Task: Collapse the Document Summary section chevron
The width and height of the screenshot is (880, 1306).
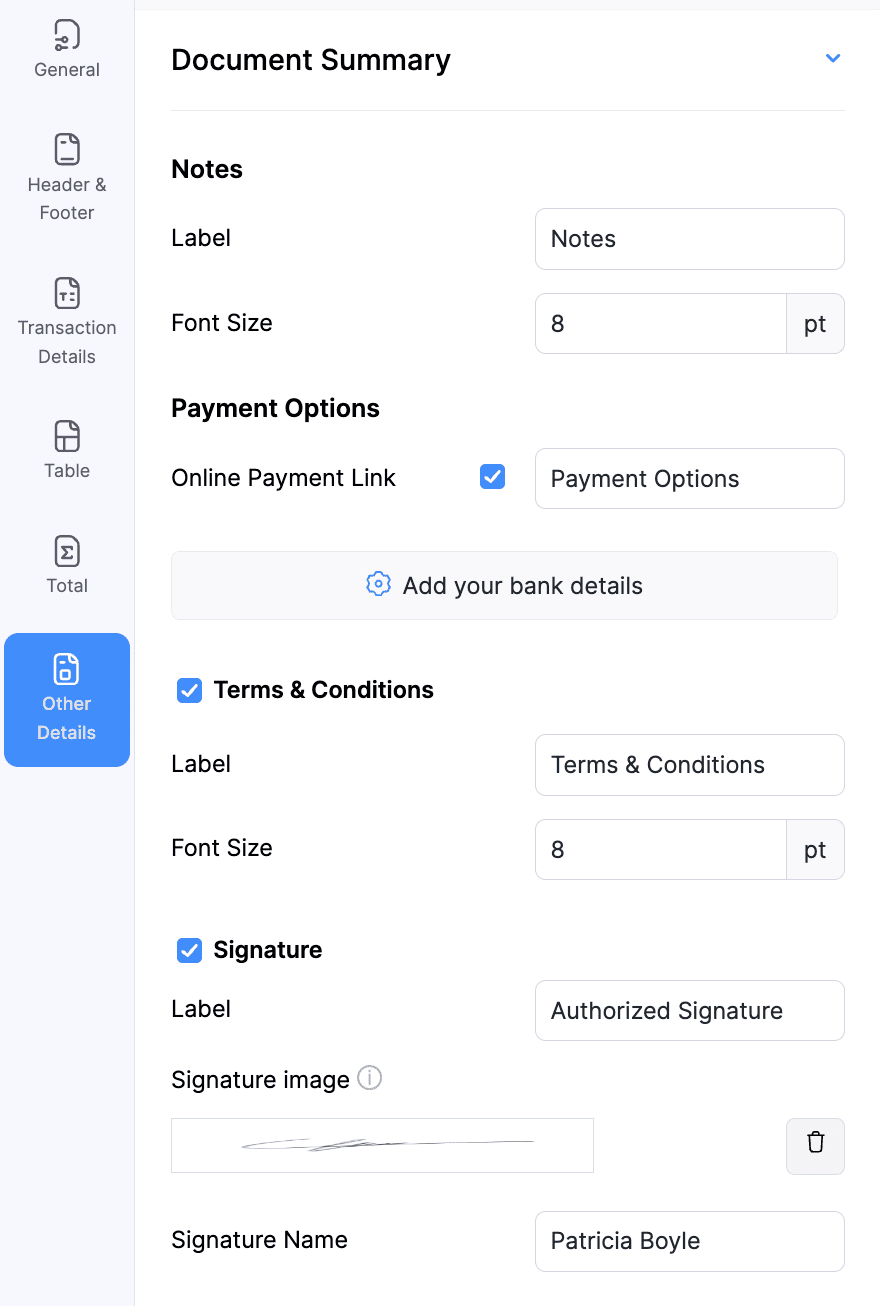Action: click(x=833, y=58)
